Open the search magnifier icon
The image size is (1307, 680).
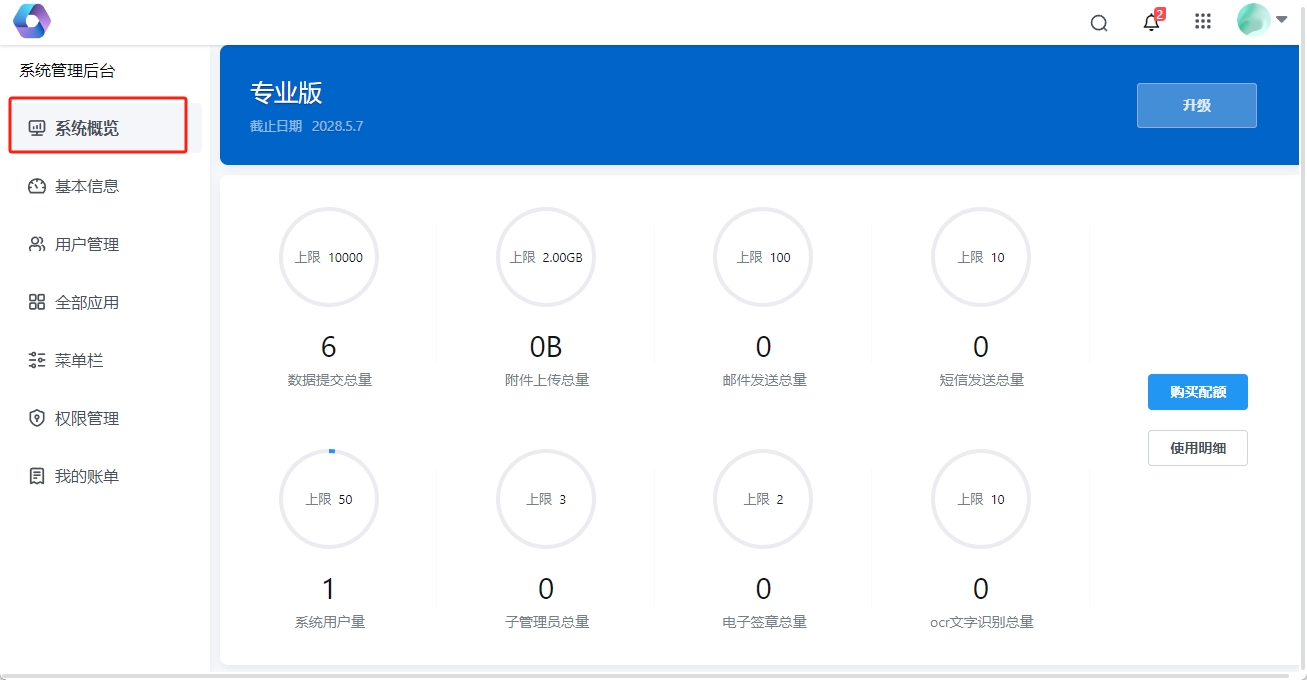[x=1099, y=23]
